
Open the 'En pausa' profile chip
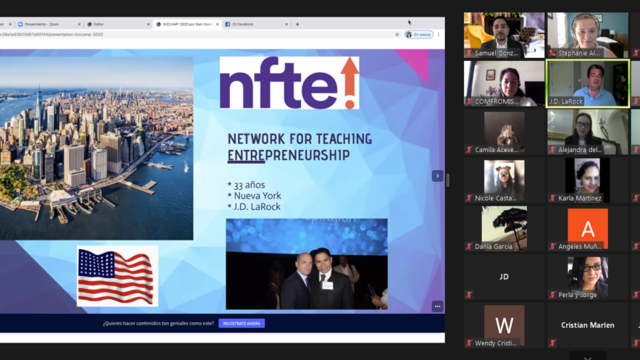[x=419, y=35]
